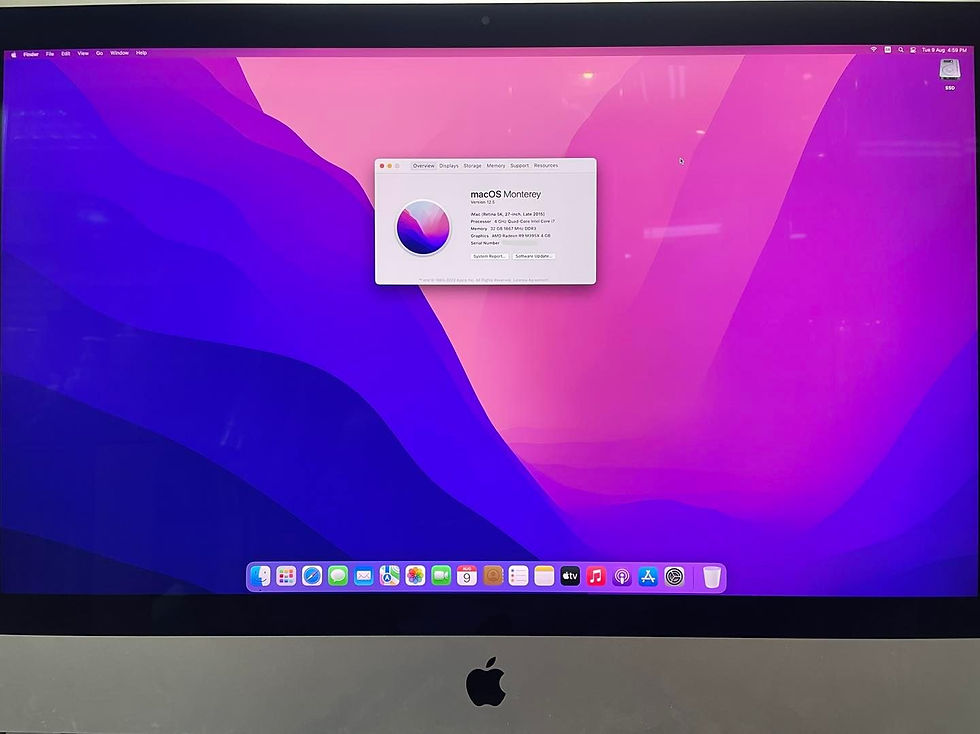The height and width of the screenshot is (734, 980).
Task: Open Photos app in the Dock
Action: click(x=415, y=576)
